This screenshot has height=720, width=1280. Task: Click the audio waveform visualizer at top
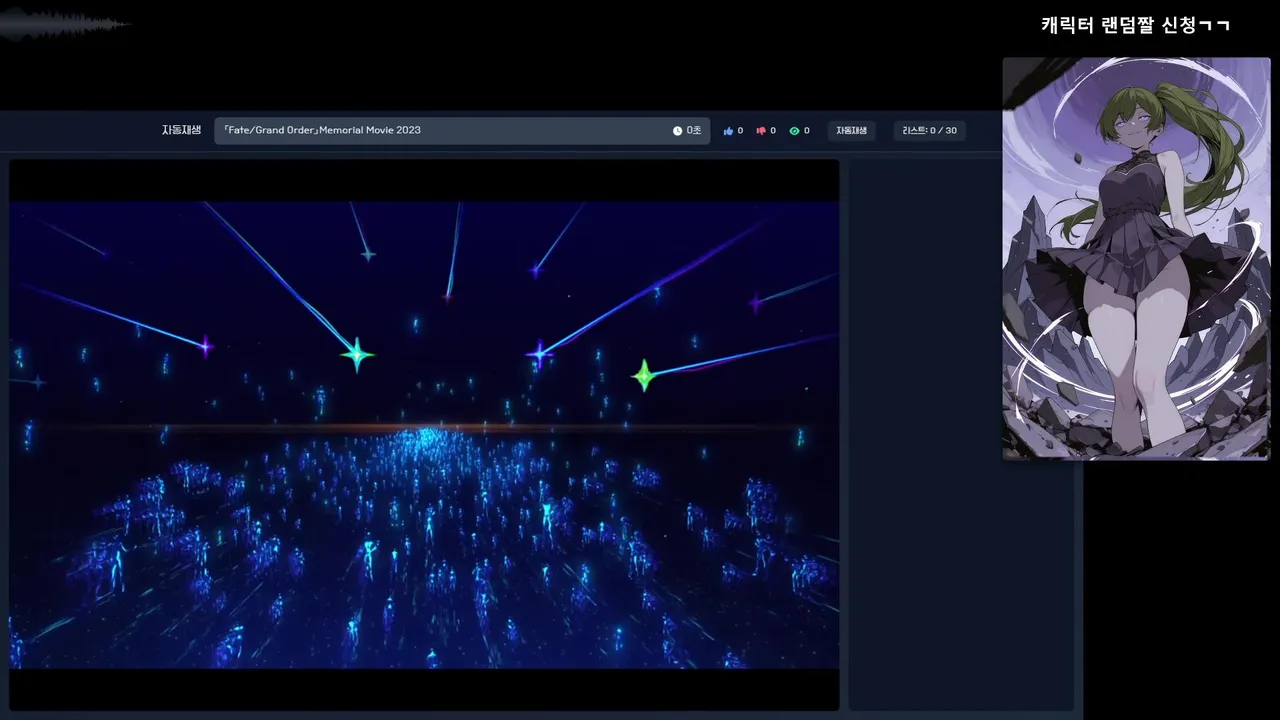pyautogui.click(x=65, y=24)
